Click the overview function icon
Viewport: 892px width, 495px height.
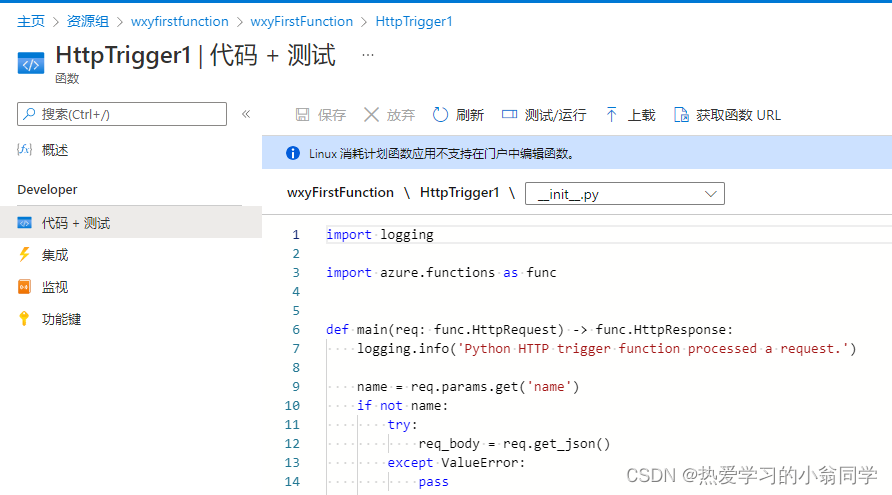click(24, 150)
